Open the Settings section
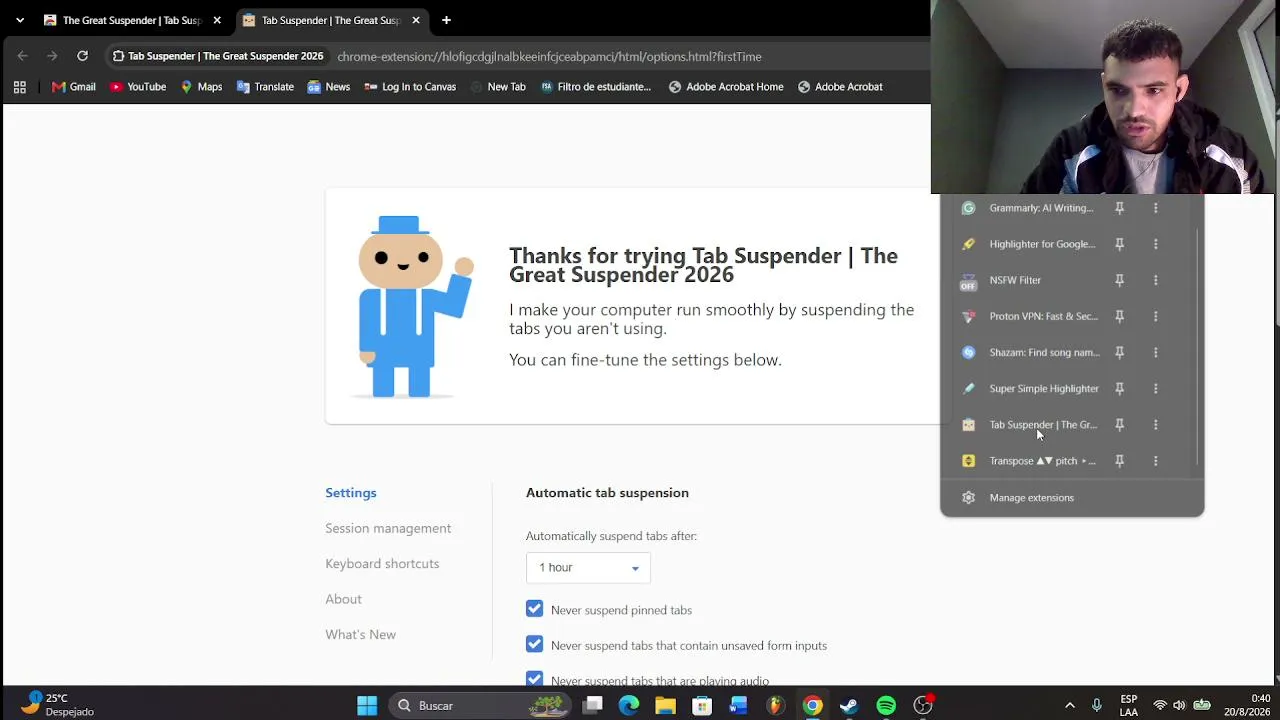Screen dimensions: 1280x720 (x=351, y=493)
